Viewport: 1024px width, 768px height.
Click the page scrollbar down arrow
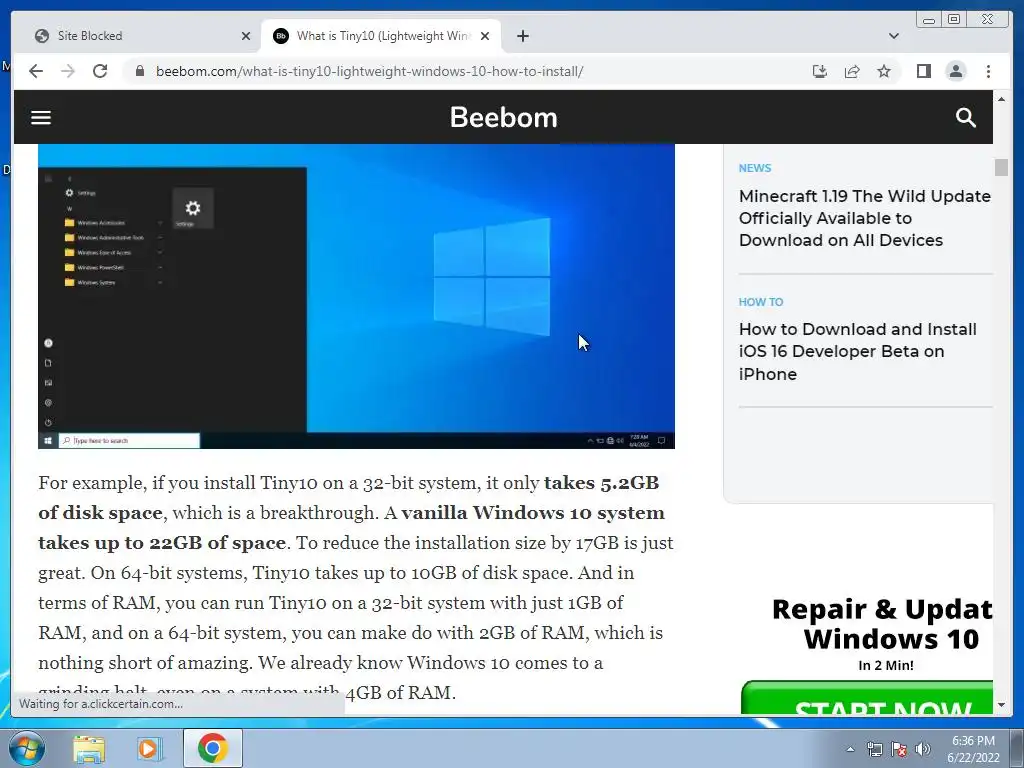click(x=1001, y=705)
